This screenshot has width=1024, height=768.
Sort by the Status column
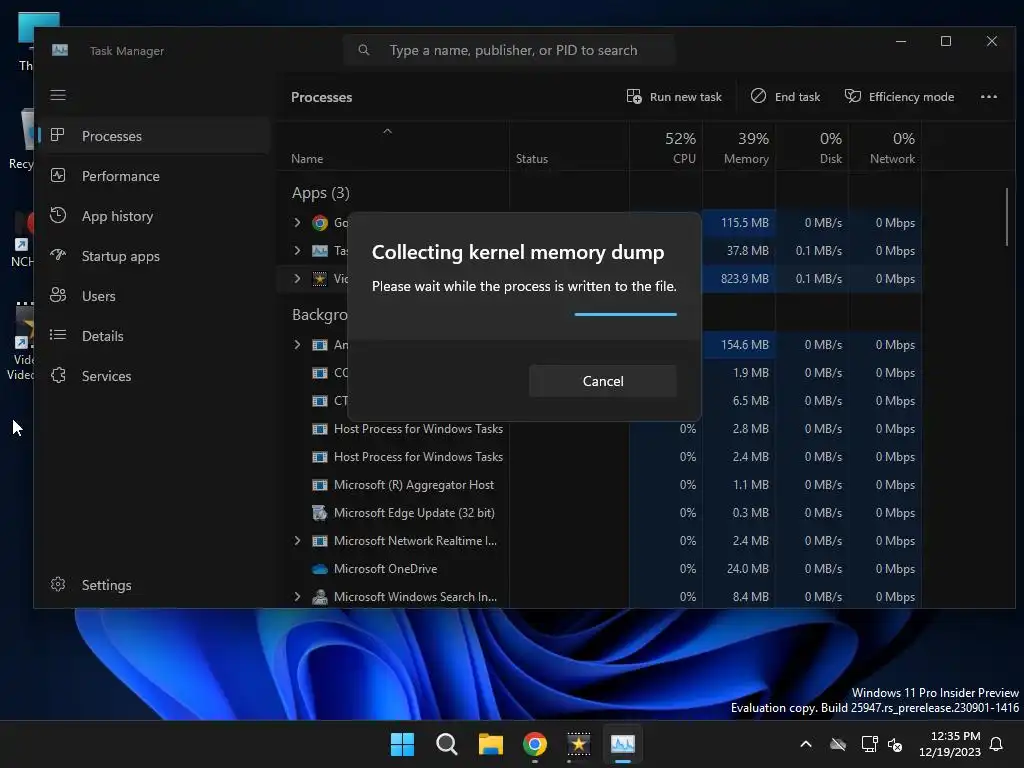(569, 147)
